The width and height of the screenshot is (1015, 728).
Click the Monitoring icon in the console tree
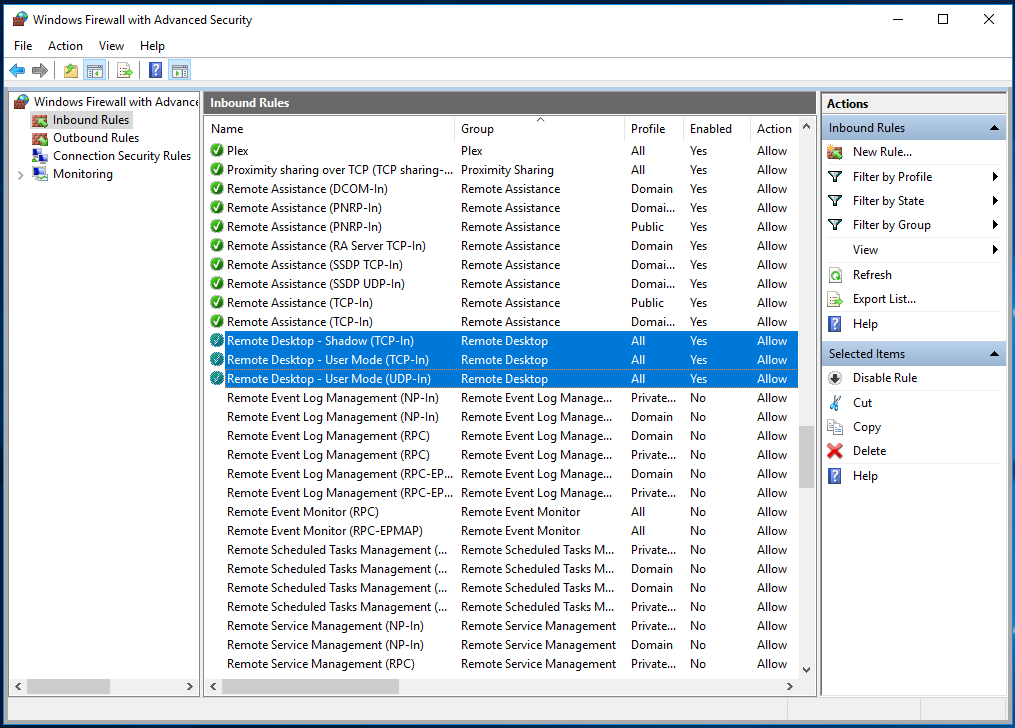40,174
